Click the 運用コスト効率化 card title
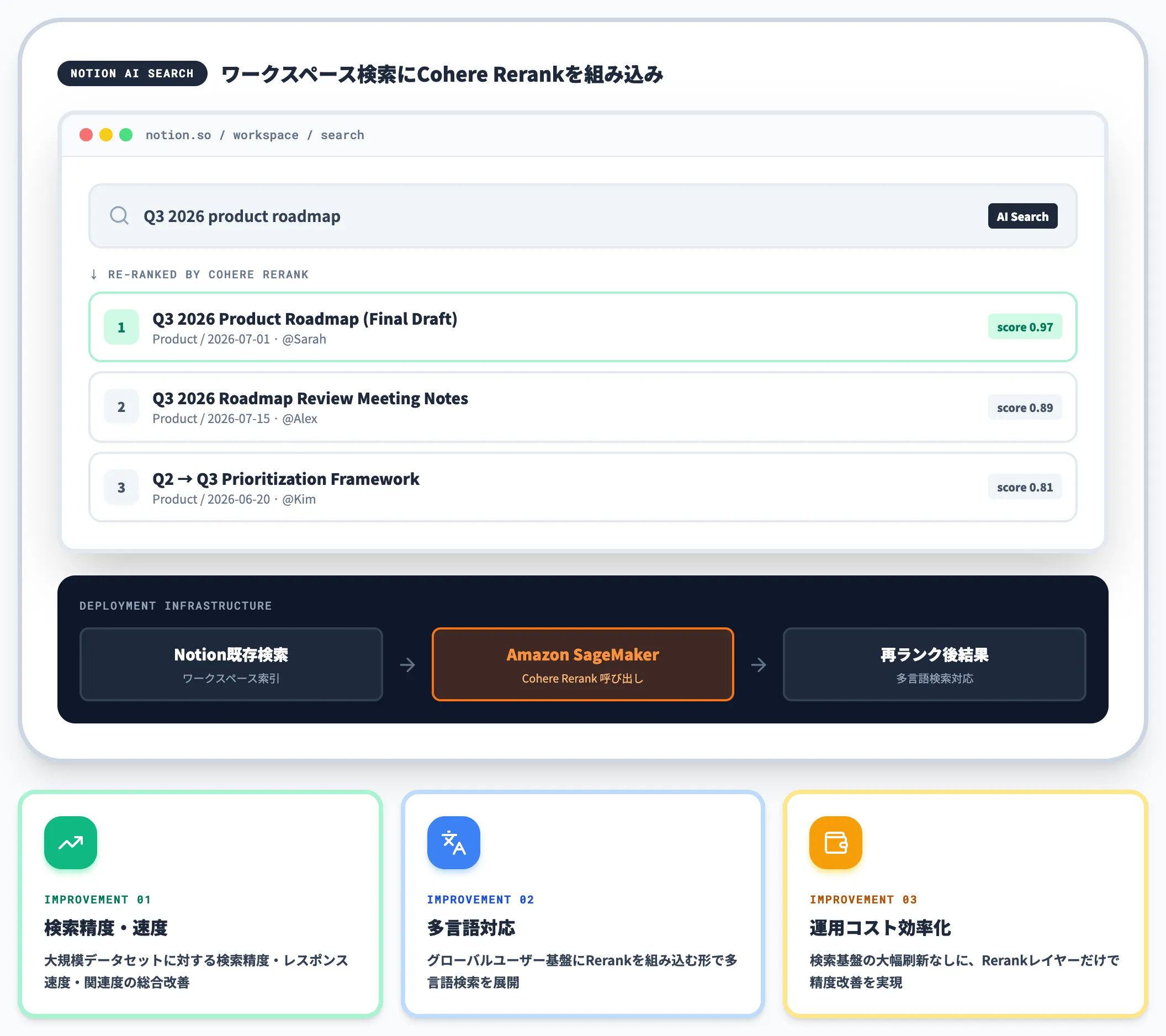 (x=880, y=928)
